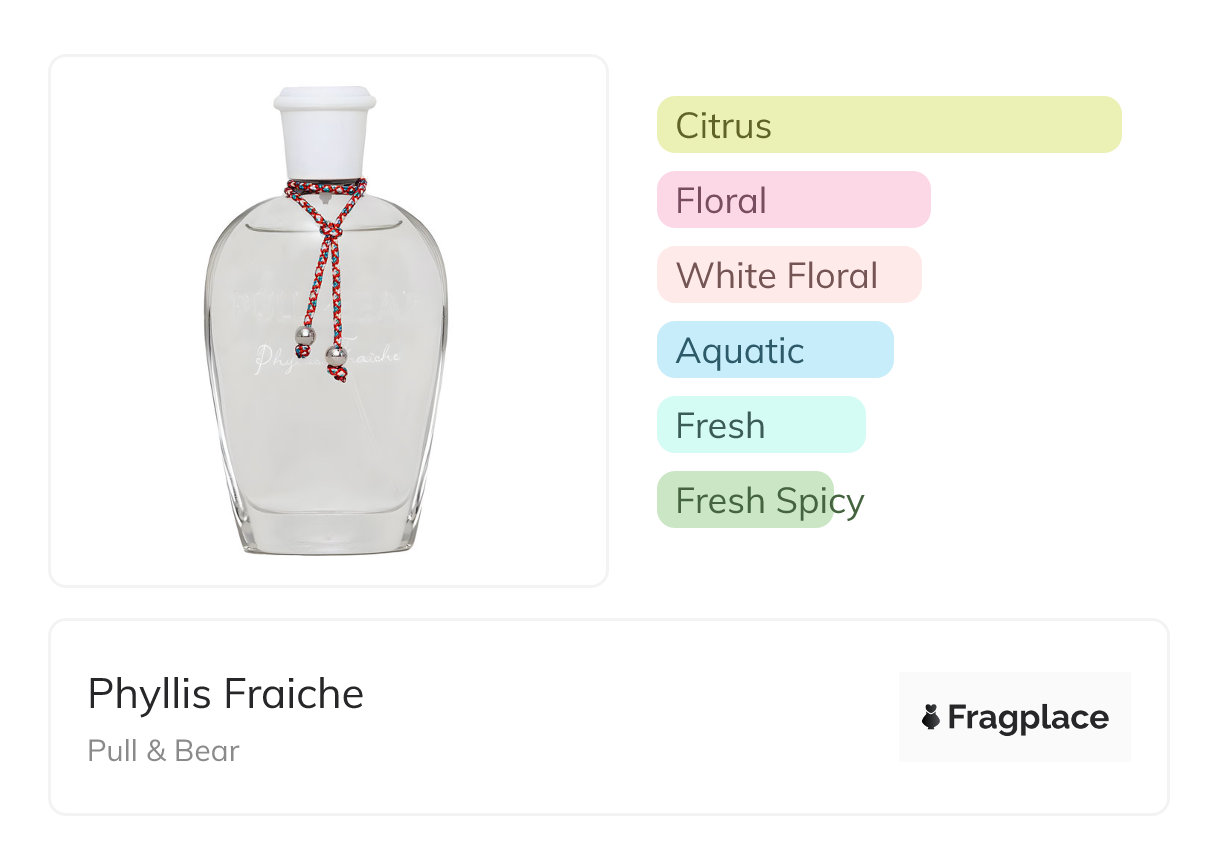Click the White Floral accord bar
Image resolution: width=1218 pixels, height=864 pixels.
pos(788,275)
